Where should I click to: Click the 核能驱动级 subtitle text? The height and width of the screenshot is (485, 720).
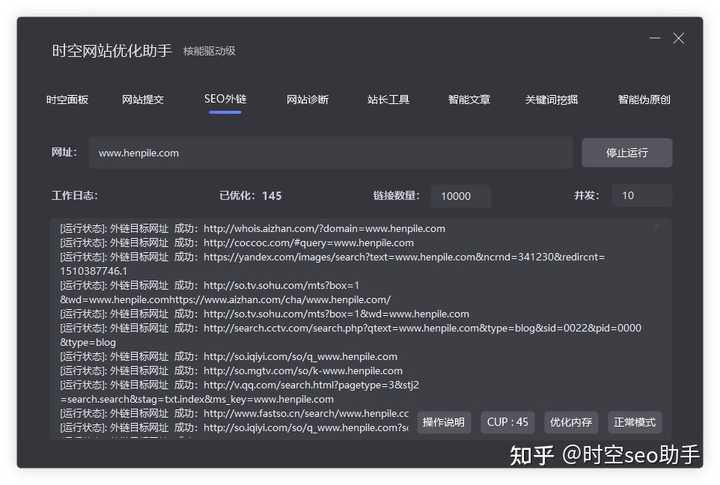209,51
